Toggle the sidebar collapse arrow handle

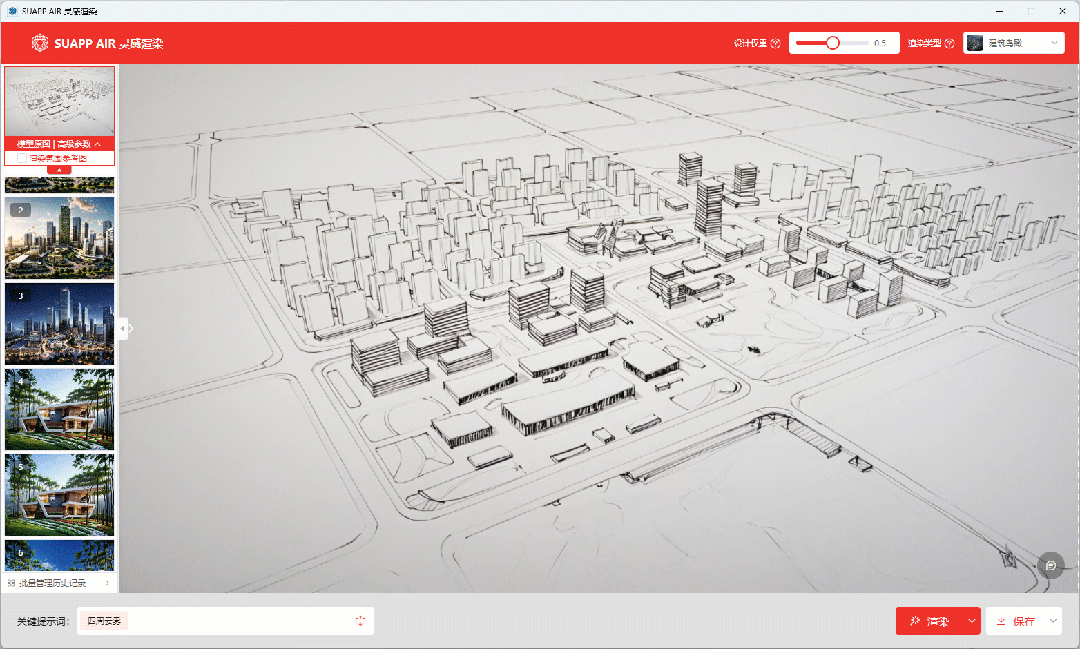tap(124, 328)
